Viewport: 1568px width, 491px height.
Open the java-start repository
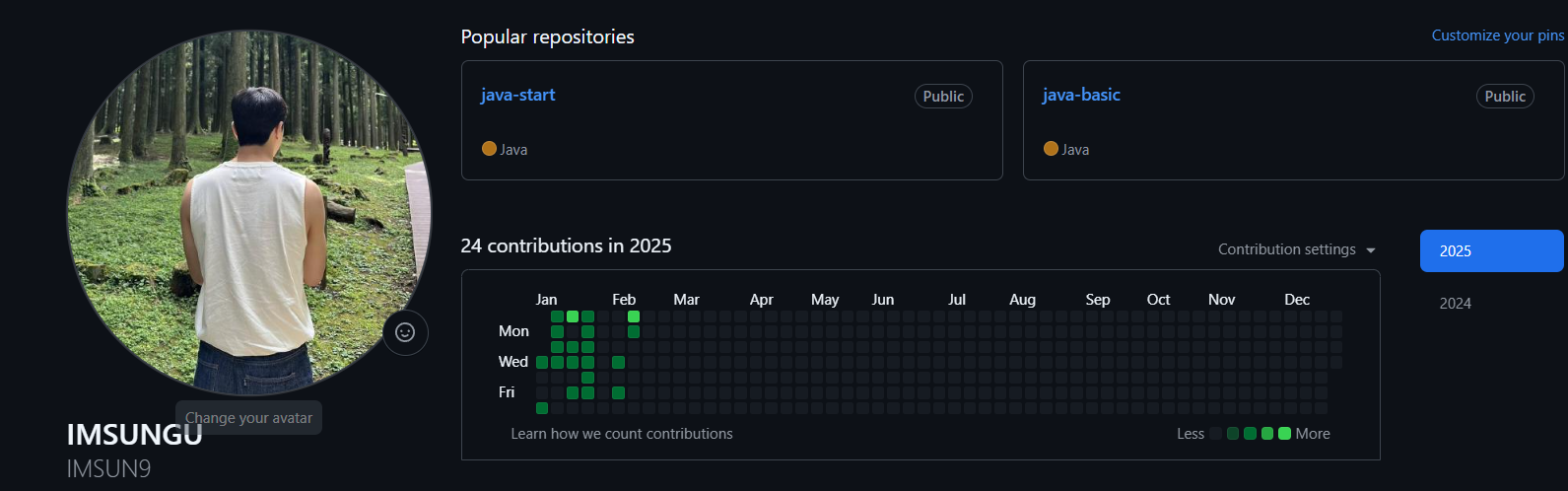click(x=517, y=95)
